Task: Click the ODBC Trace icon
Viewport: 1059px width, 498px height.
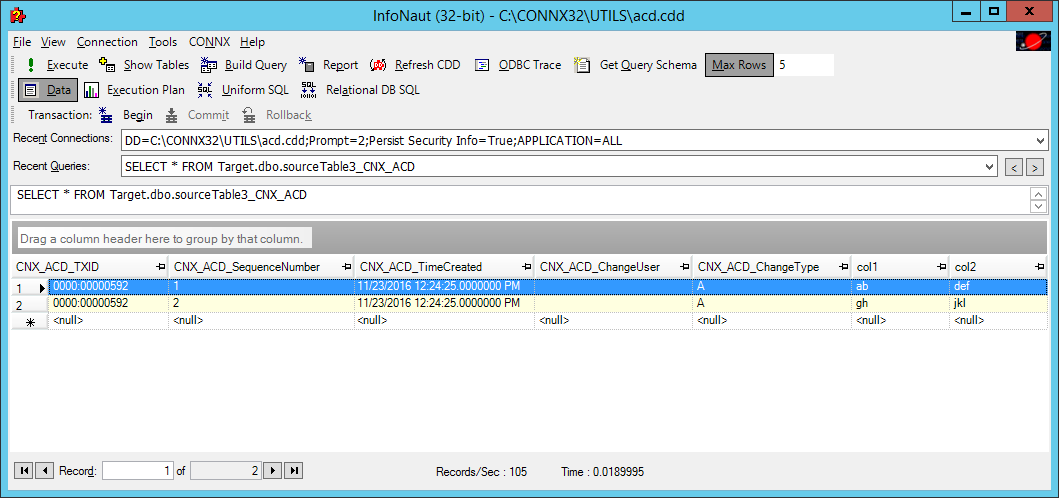Action: [x=482, y=65]
